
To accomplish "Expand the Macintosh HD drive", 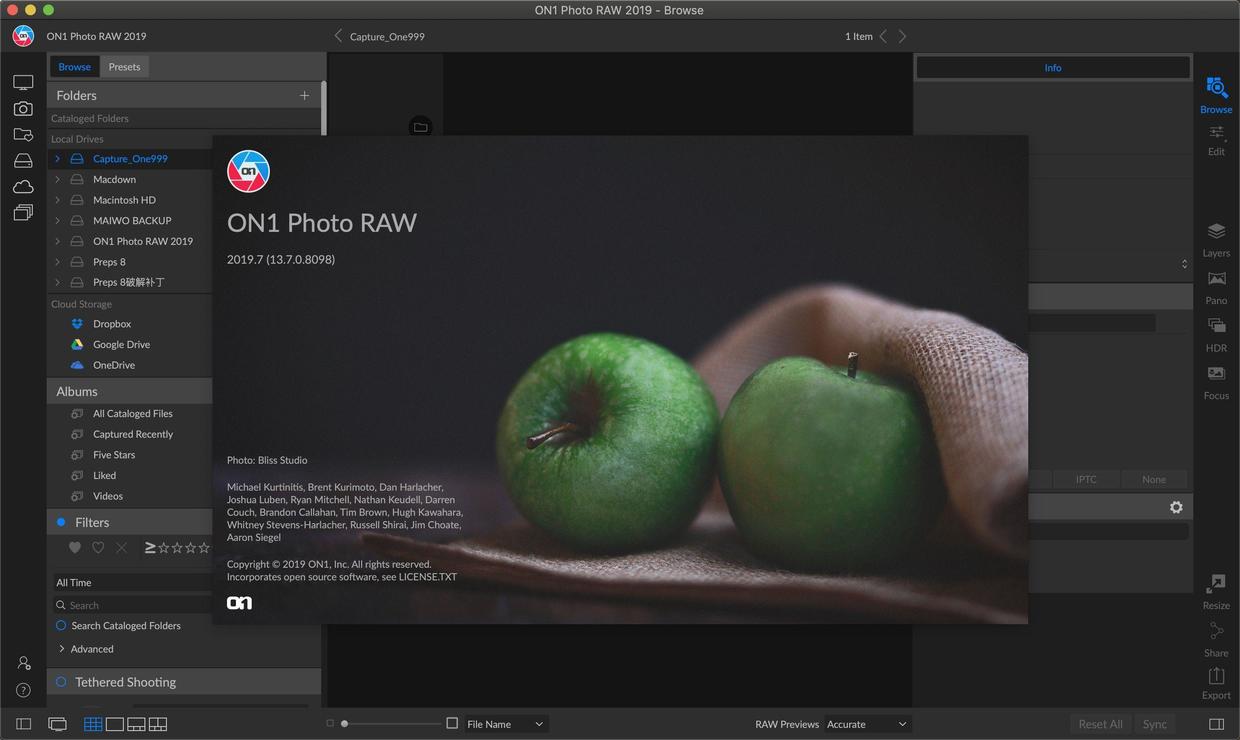I will pos(57,200).
